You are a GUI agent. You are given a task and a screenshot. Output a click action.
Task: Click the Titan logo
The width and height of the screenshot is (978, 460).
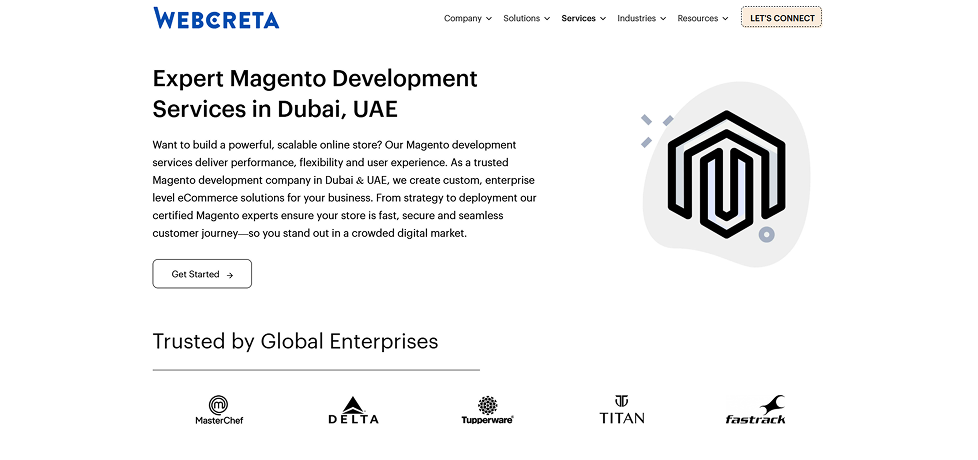(621, 410)
